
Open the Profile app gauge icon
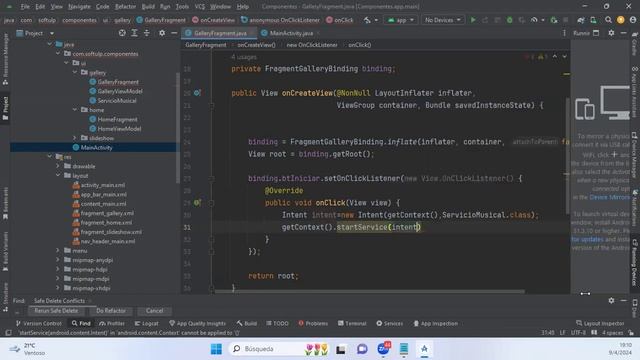click(534, 20)
